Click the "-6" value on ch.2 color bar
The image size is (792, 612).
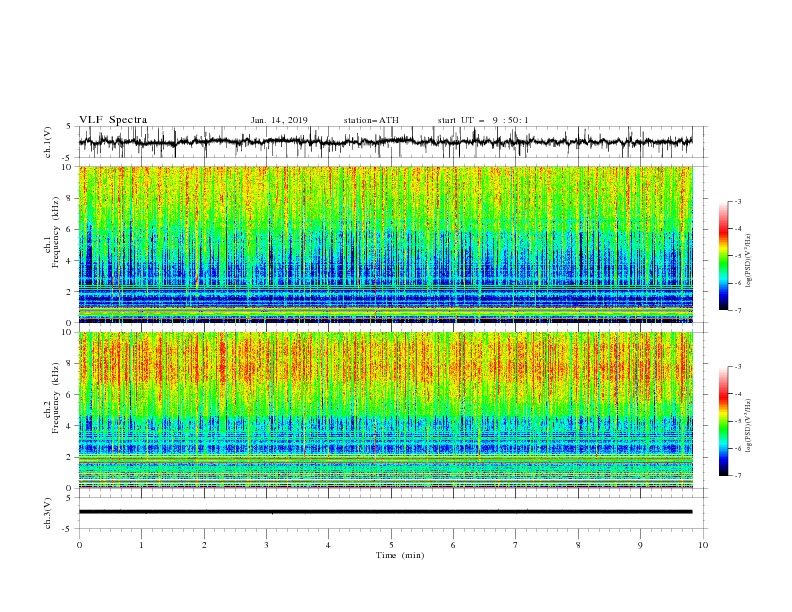pos(738,448)
